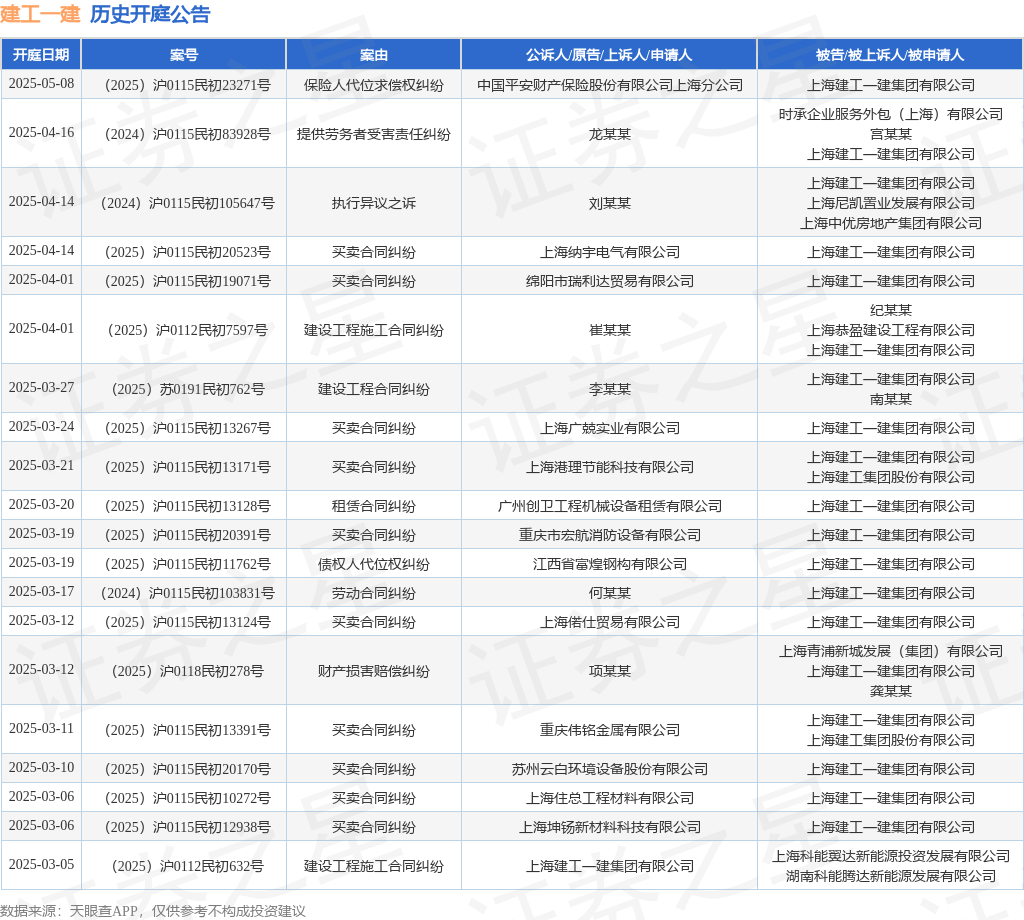Select the date cell 2025-03-10

tap(41, 767)
